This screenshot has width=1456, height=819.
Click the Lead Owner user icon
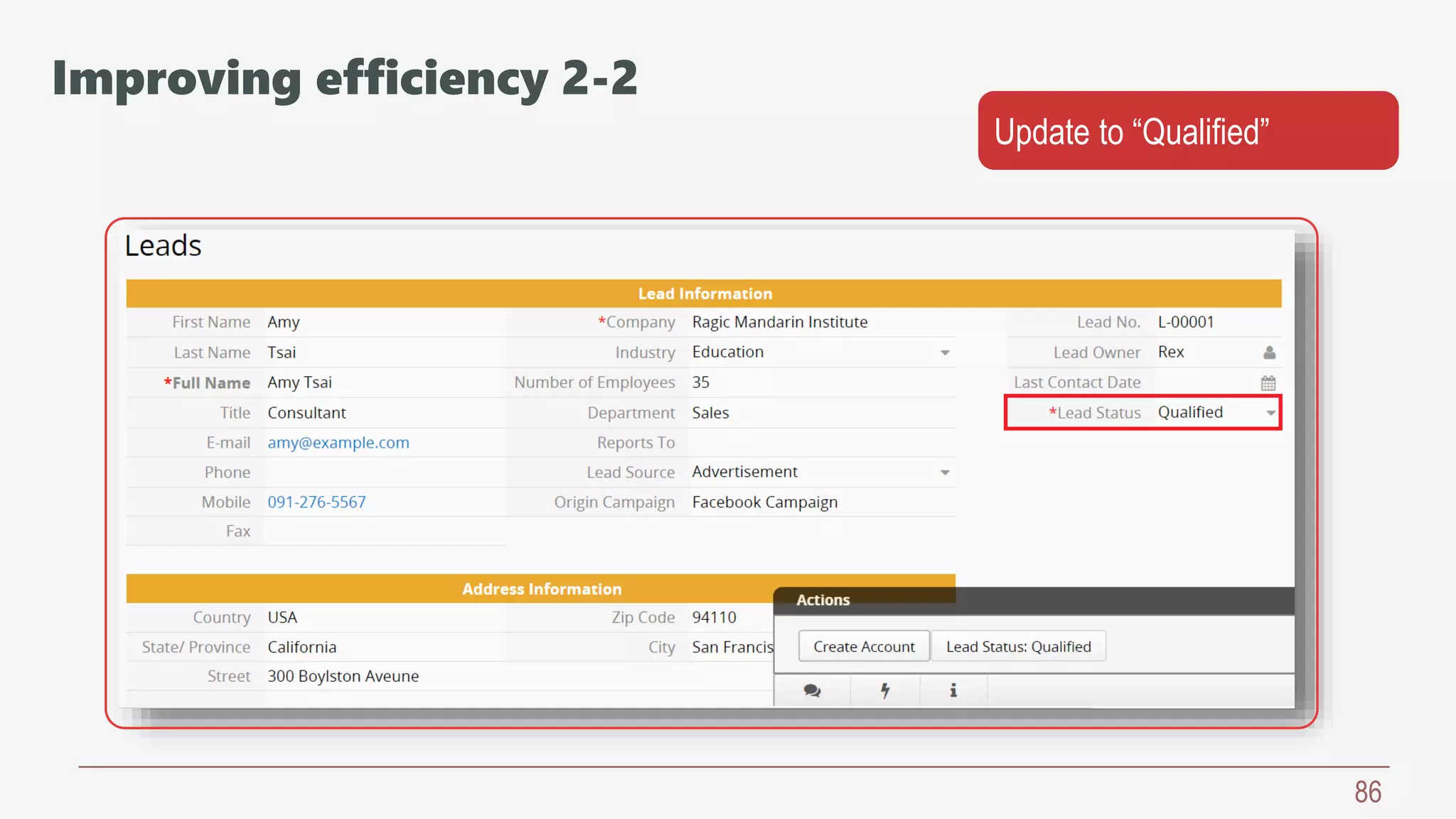point(1269,353)
